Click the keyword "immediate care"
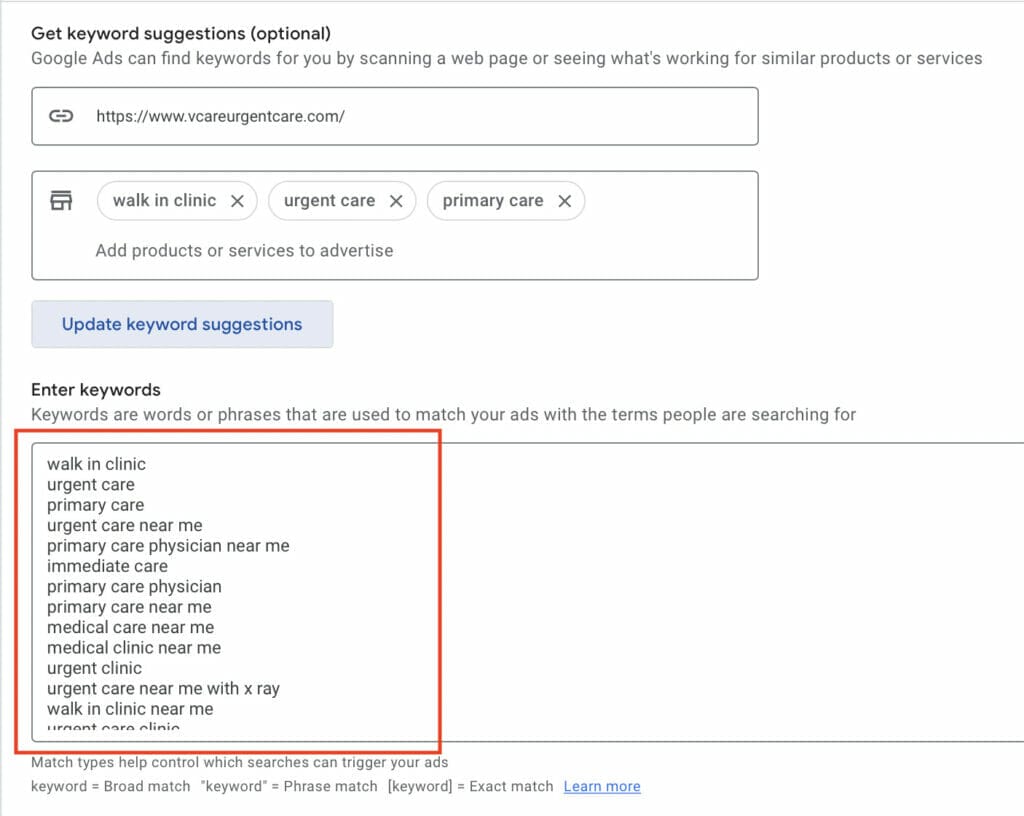Image resolution: width=1024 pixels, height=816 pixels. tap(108, 566)
